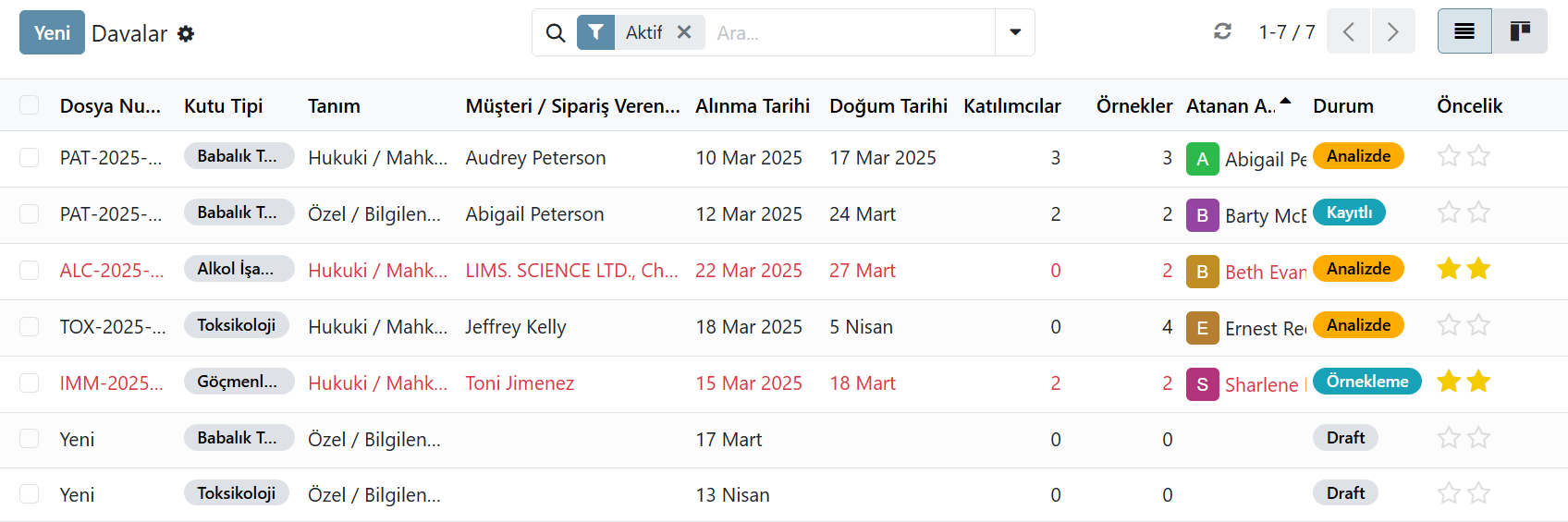Switch to list view
The height and width of the screenshot is (522, 1568).
pos(1464,31)
